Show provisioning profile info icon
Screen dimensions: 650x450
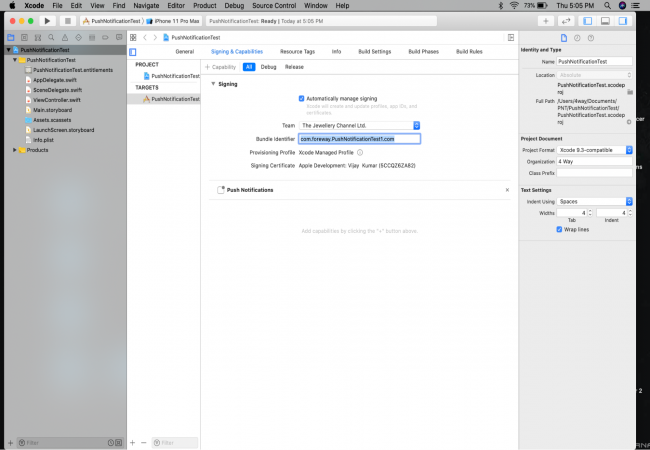360,152
